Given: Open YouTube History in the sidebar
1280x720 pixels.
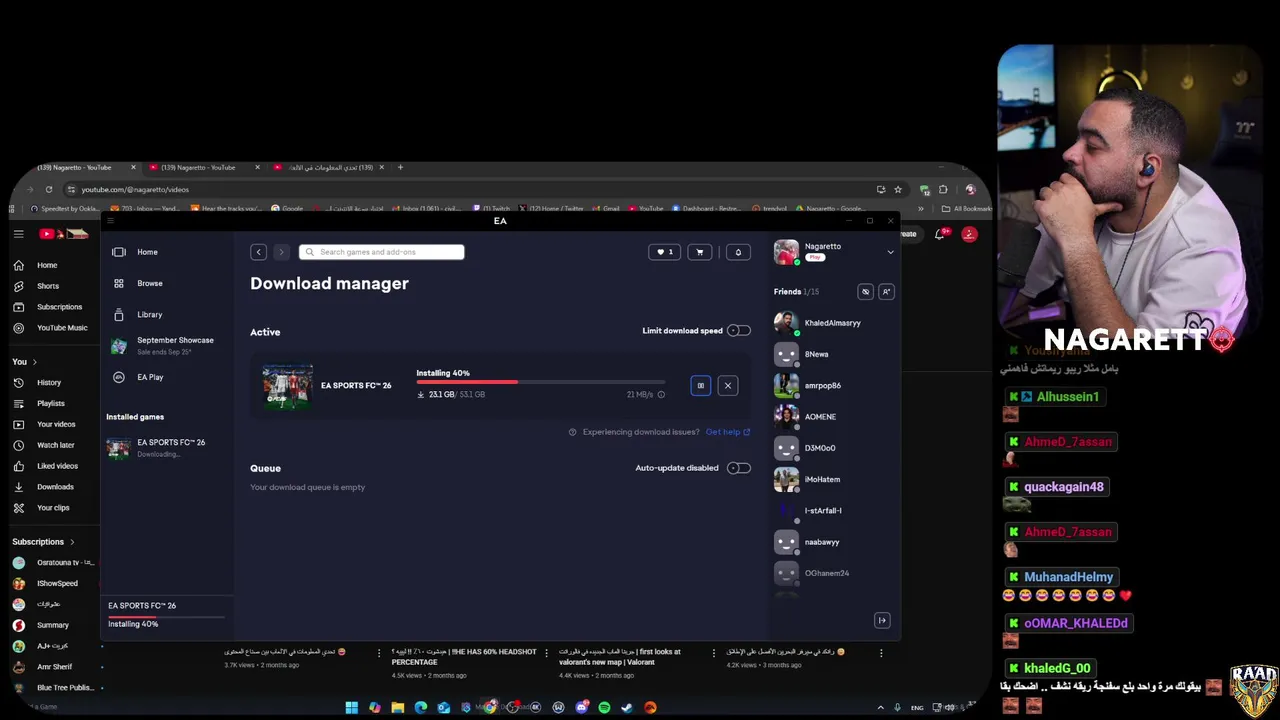Looking at the screenshot, I should (48, 382).
